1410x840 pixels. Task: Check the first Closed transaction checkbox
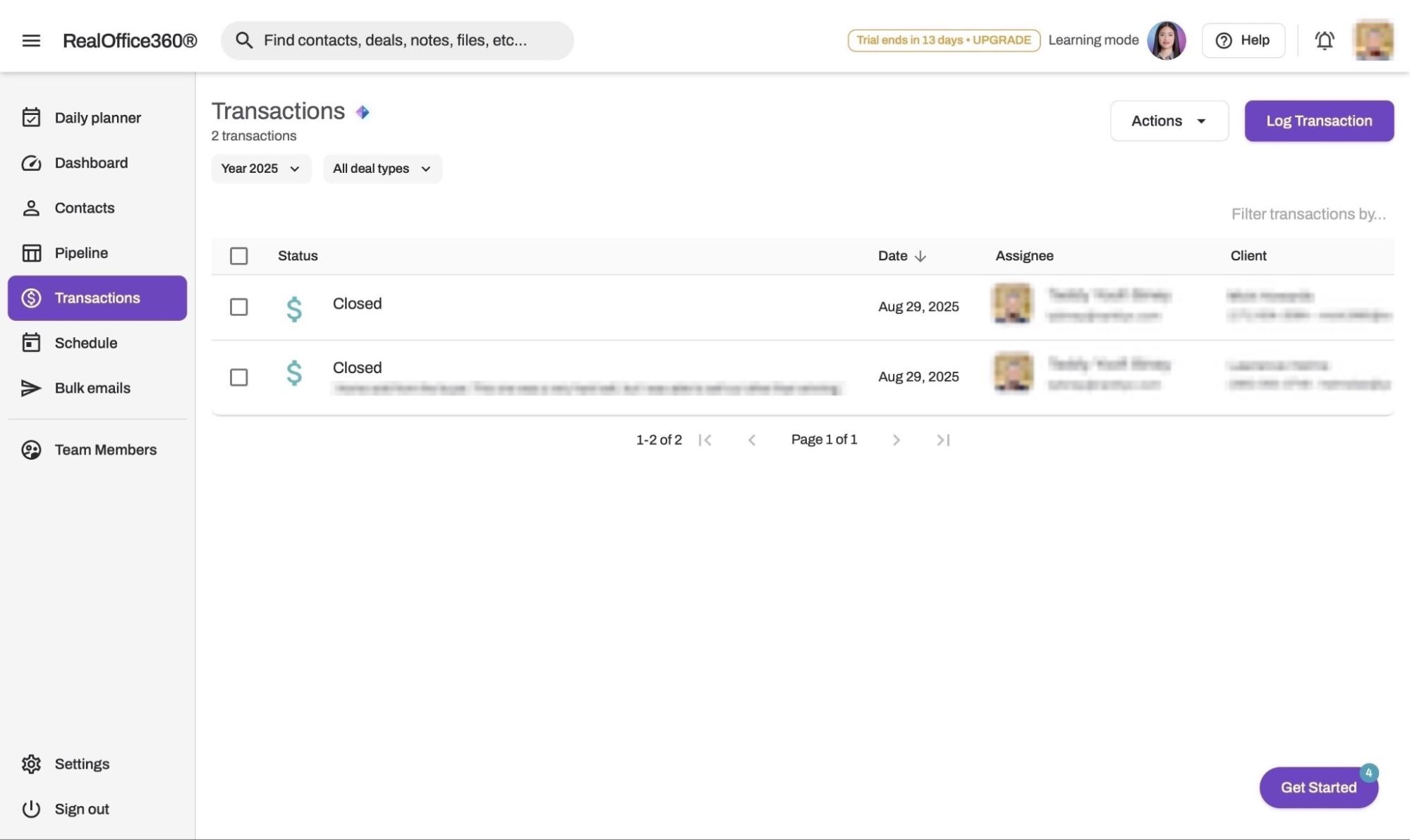coord(238,307)
